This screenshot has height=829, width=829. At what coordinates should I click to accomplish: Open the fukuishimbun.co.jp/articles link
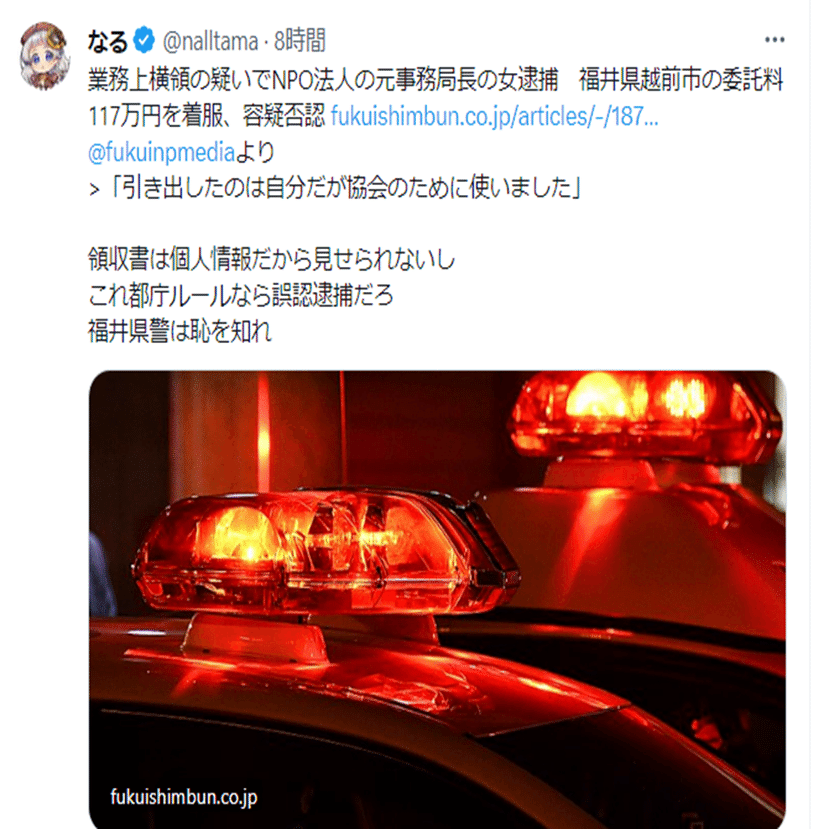coord(494,116)
